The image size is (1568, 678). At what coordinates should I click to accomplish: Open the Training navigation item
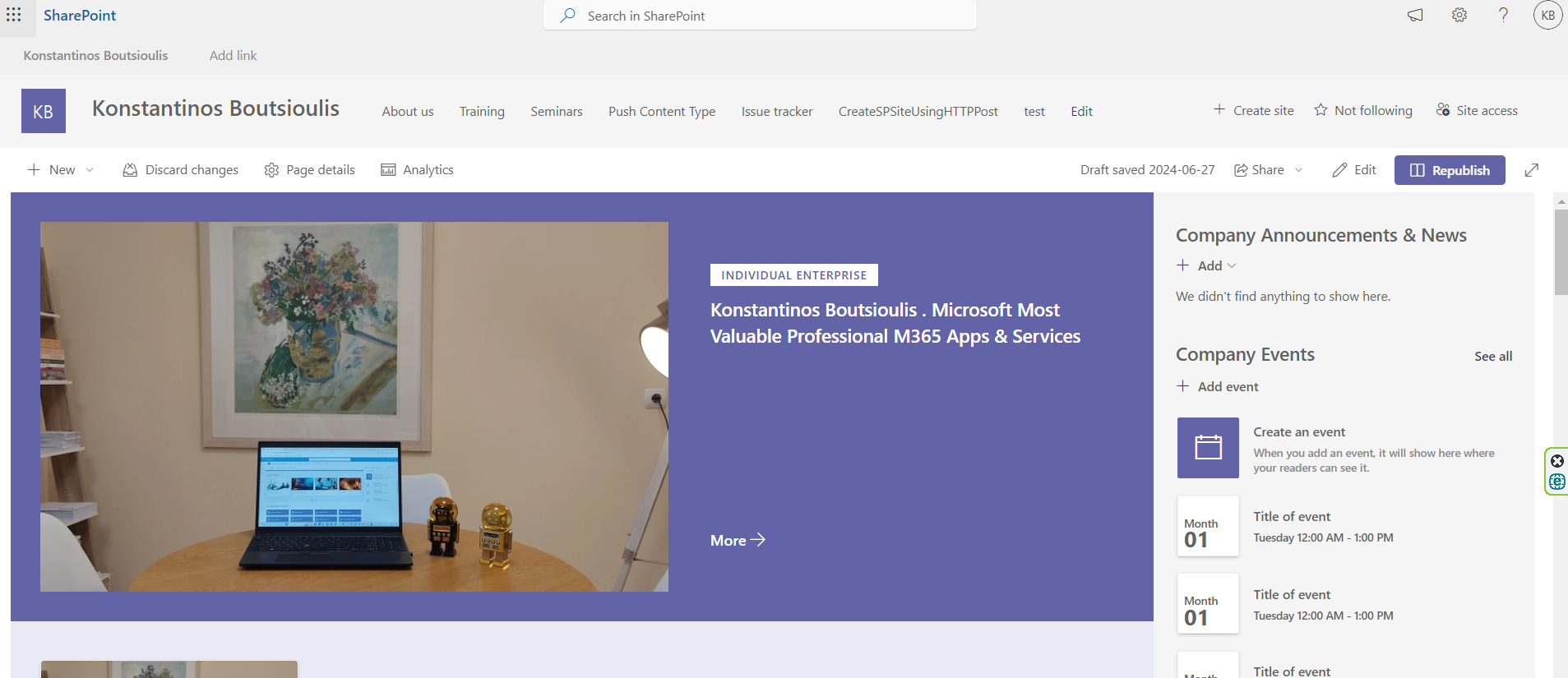pos(482,112)
